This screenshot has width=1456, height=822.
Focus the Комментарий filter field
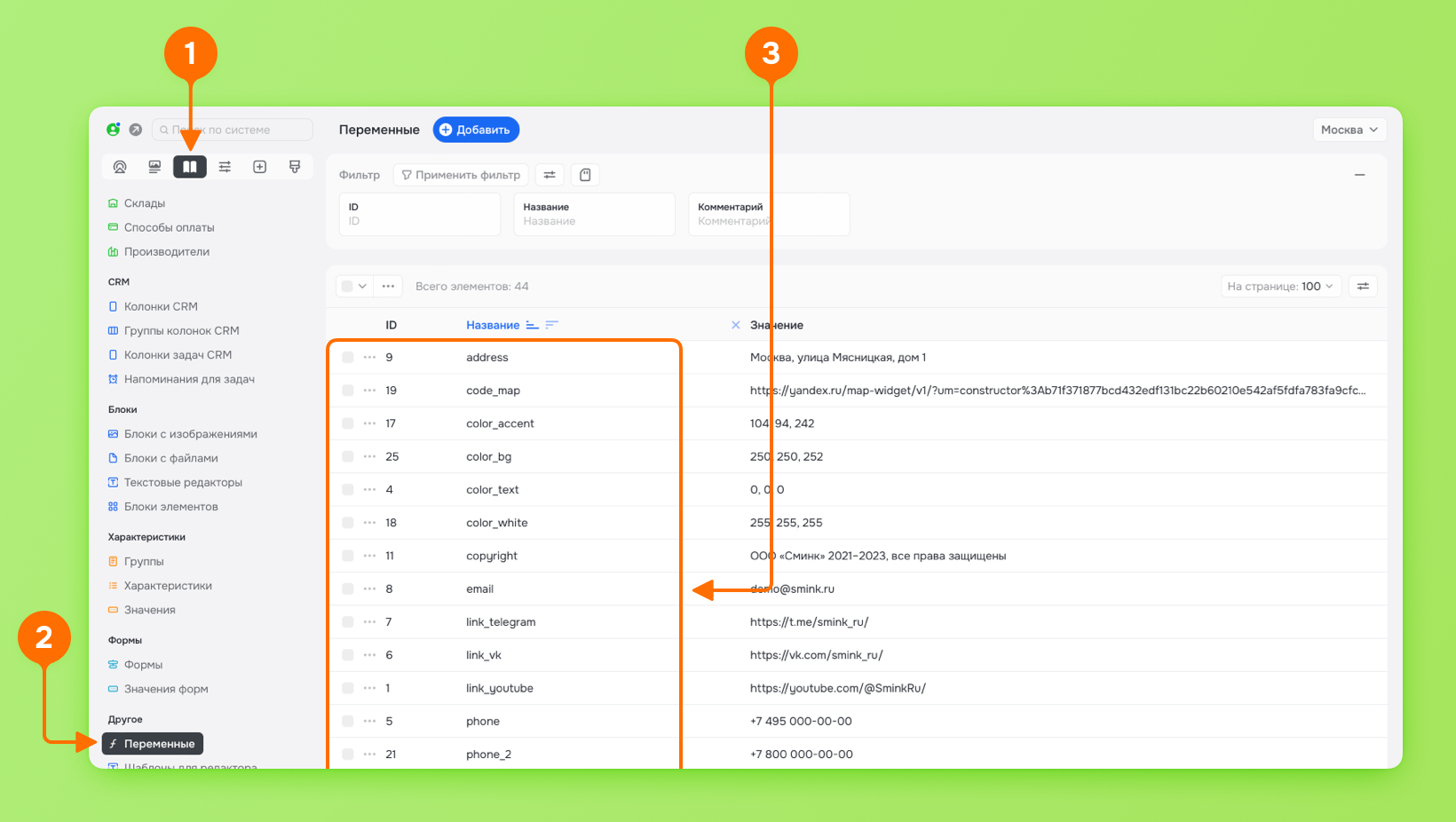(x=769, y=214)
